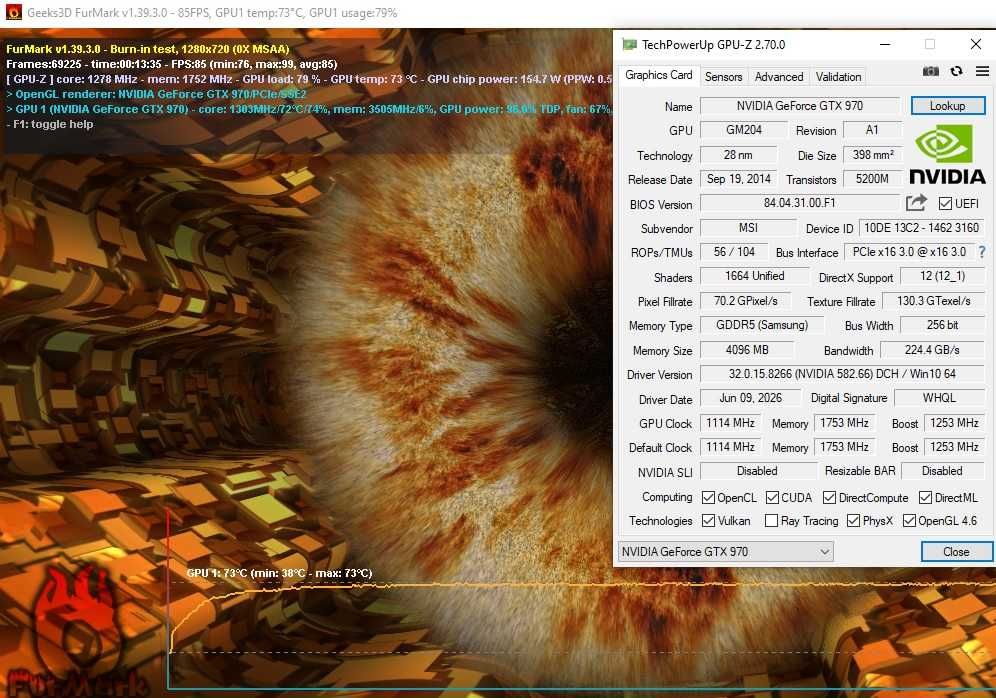Viewport: 996px width, 698px height.
Task: Toggle the PhysX checkbox
Action: [853, 521]
